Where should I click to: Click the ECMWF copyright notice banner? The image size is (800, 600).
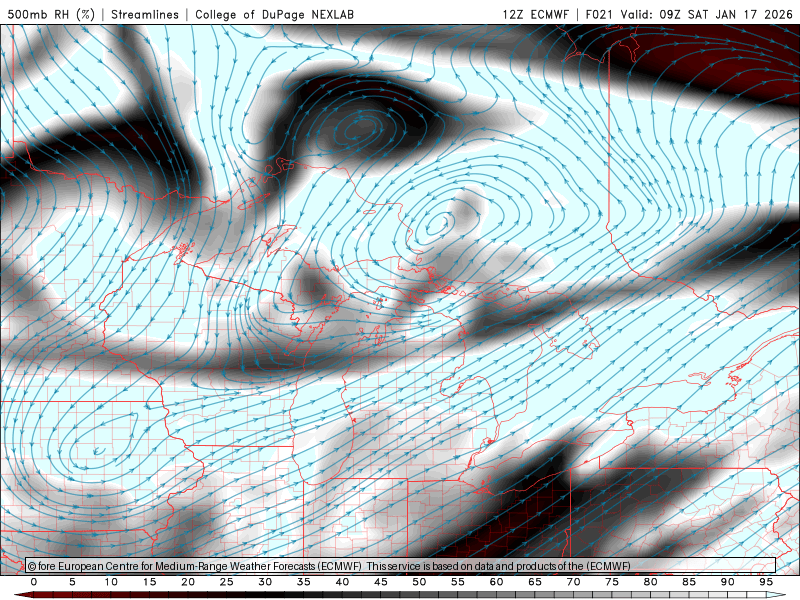pyautogui.click(x=401, y=566)
